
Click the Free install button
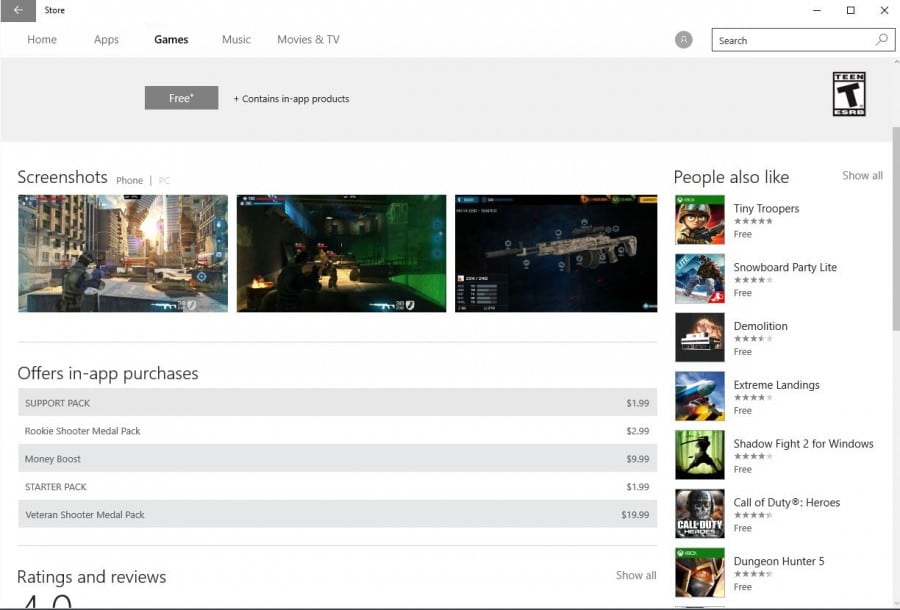181,97
